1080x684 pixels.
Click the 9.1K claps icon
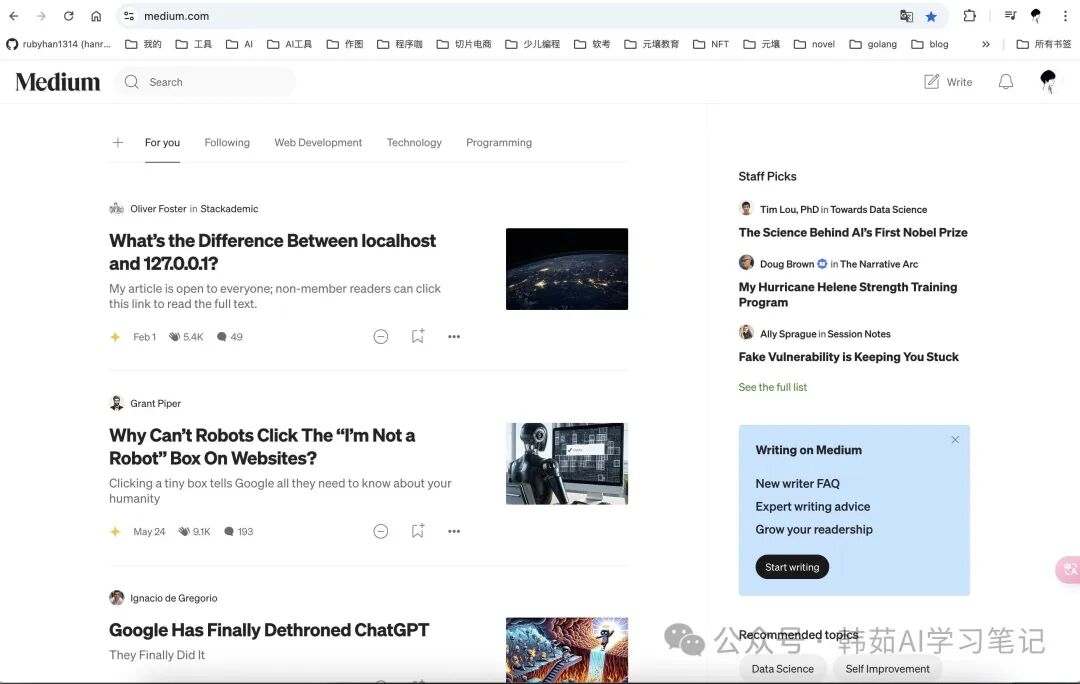tap(184, 532)
